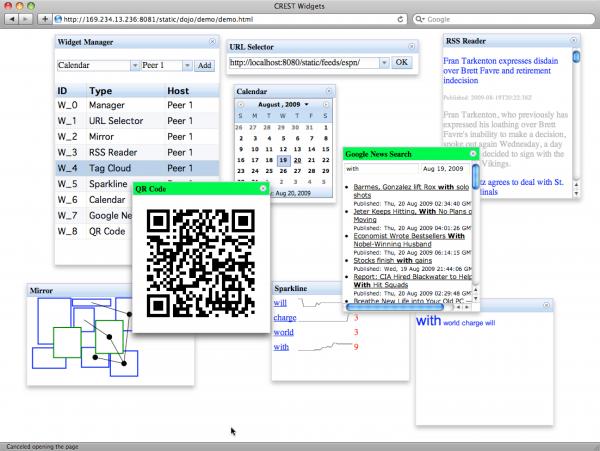Viewport: 600px width, 451px height.
Task: Slide the Google News horizontal scrollbar thumb
Action: (x=395, y=307)
